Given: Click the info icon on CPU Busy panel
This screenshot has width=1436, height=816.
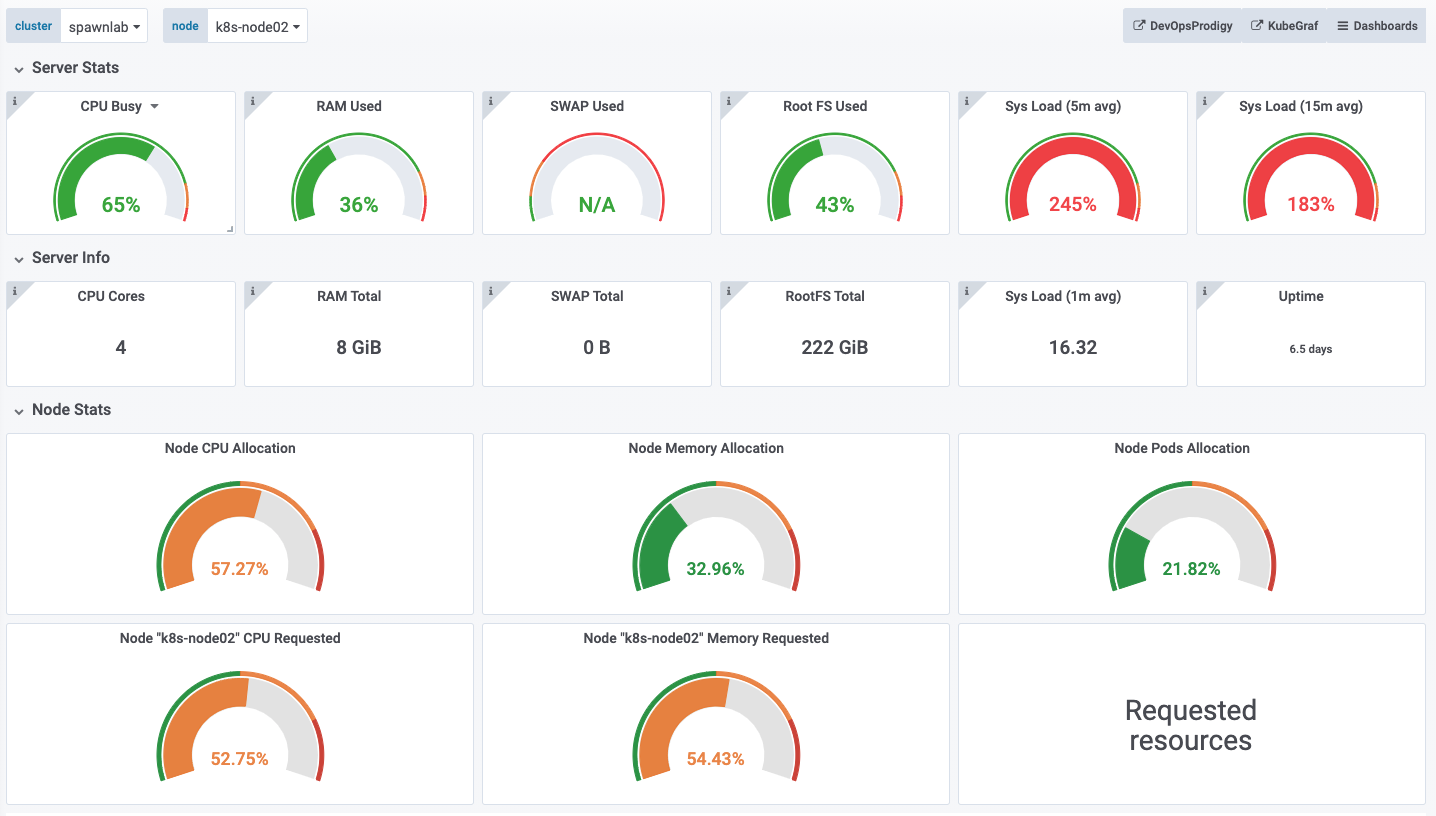Looking at the screenshot, I should click(14, 100).
